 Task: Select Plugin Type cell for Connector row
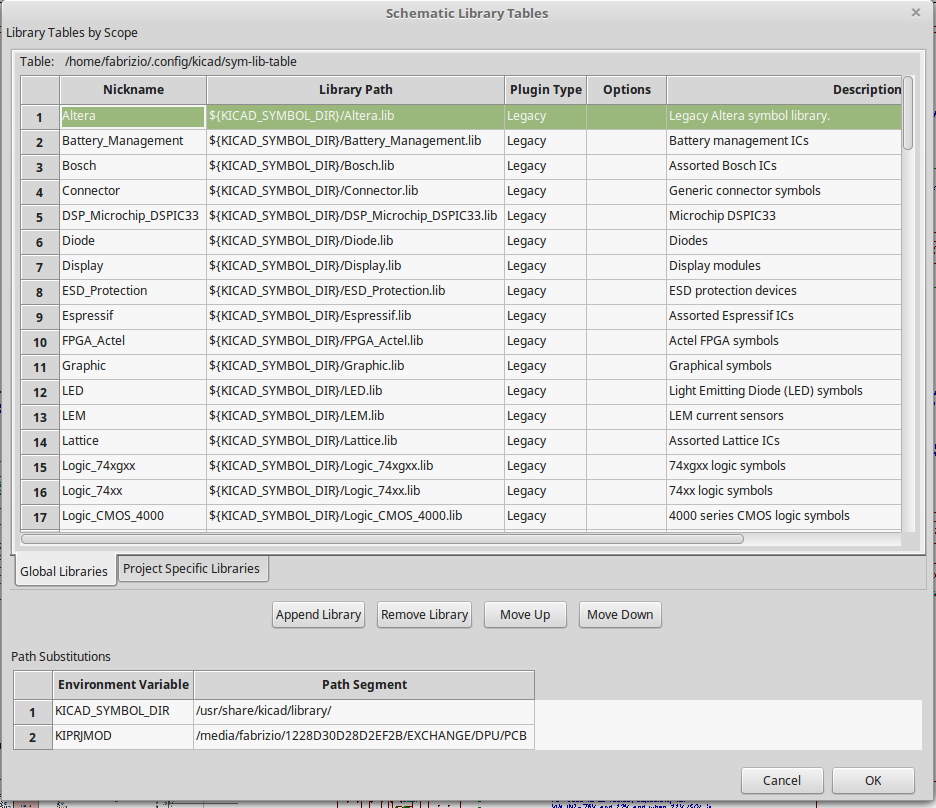click(545, 191)
